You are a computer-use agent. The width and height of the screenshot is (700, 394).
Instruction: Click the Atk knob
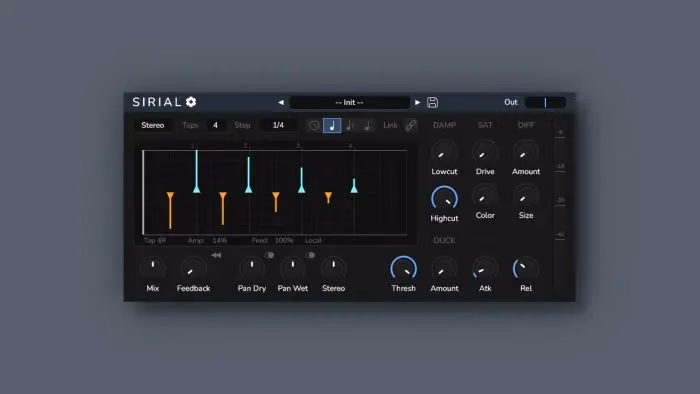pyautogui.click(x=485, y=269)
